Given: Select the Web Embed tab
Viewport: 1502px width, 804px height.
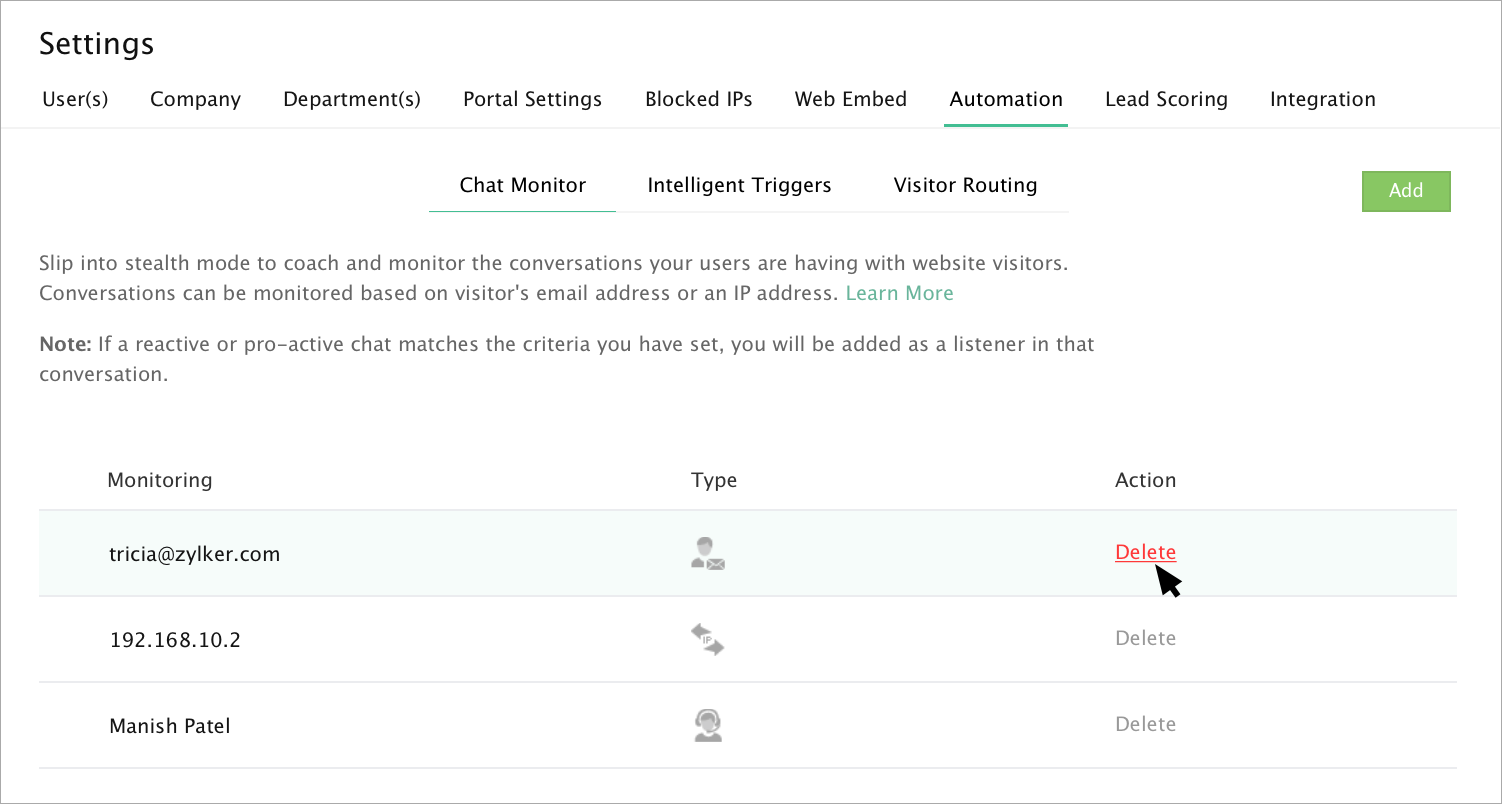Looking at the screenshot, I should tap(851, 99).
